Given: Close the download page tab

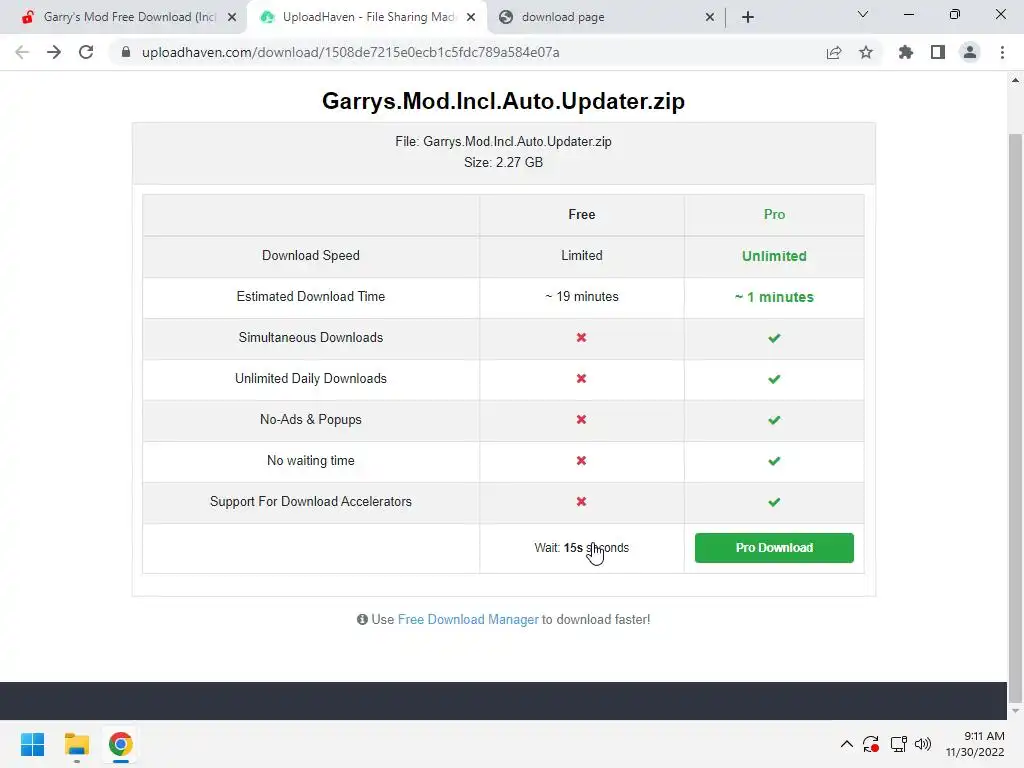Looking at the screenshot, I should tap(710, 18).
